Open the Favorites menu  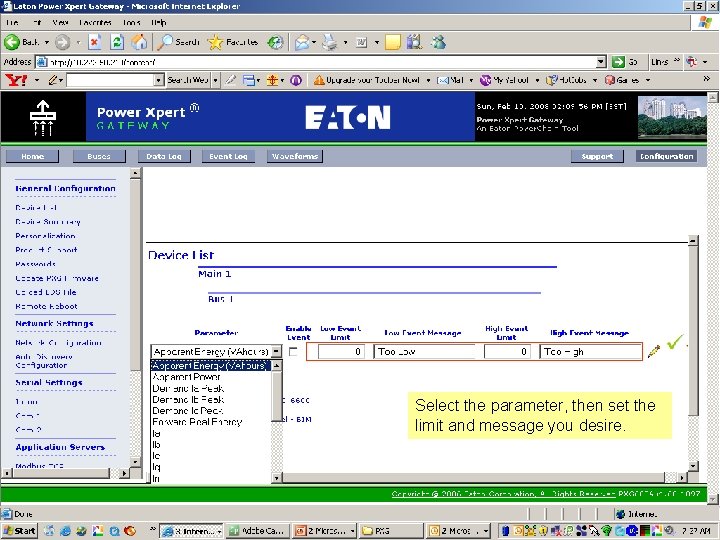tap(96, 22)
